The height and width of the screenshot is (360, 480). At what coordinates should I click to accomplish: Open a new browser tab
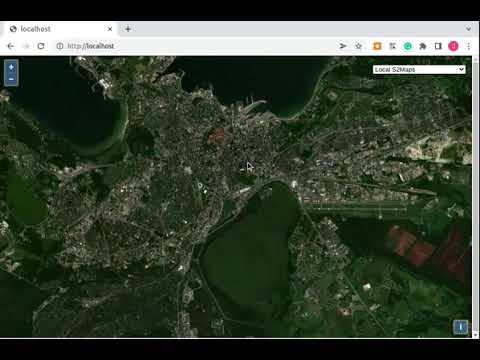[128, 29]
